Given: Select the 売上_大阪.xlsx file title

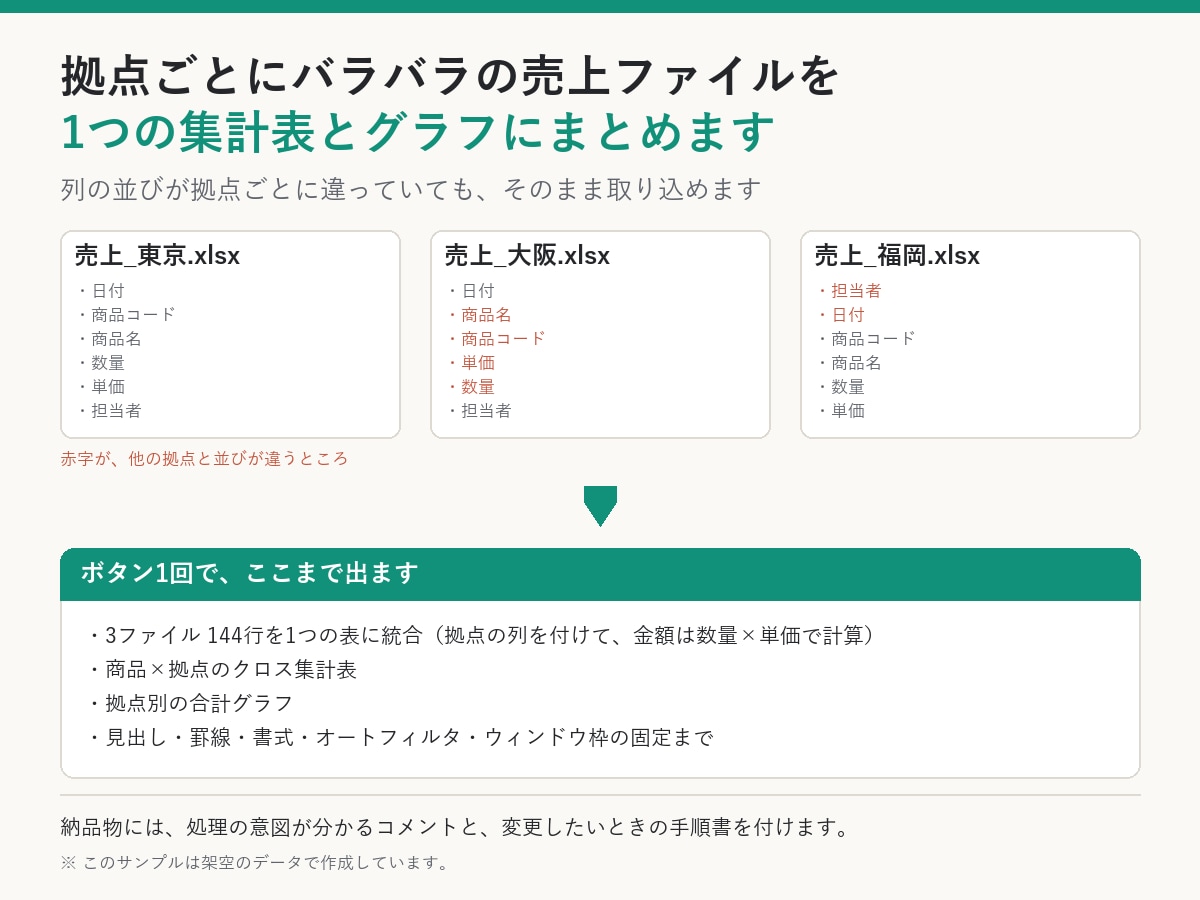Looking at the screenshot, I should click(x=527, y=256).
